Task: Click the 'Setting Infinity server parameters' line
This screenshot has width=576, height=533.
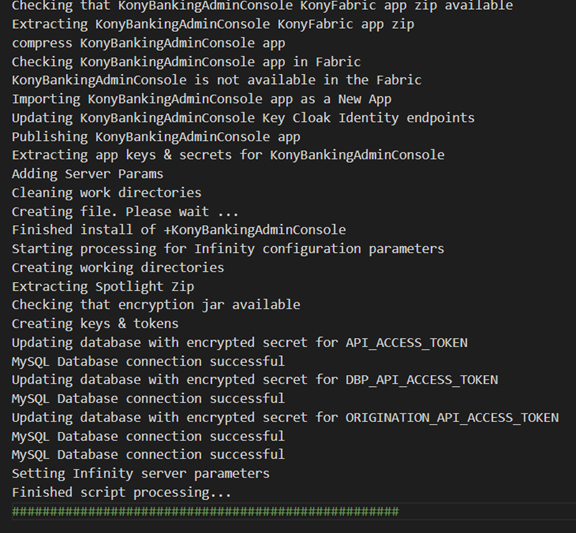Action: [x=141, y=473]
